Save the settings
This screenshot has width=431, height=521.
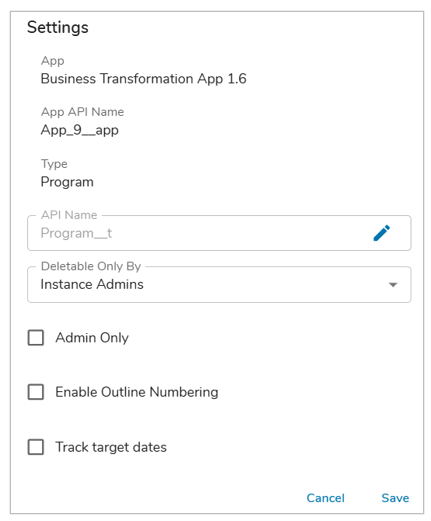pyautogui.click(x=395, y=498)
